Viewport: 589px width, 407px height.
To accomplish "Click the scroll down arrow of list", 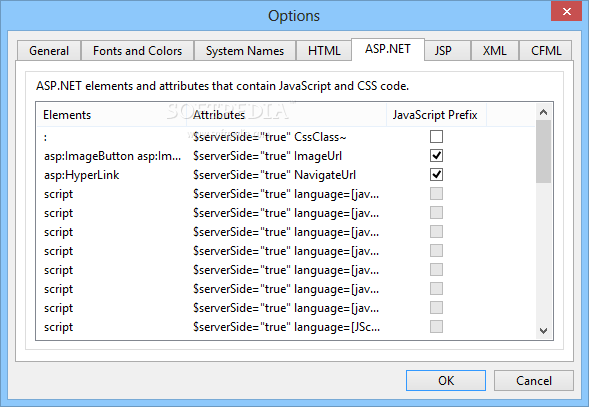I will click(543, 331).
